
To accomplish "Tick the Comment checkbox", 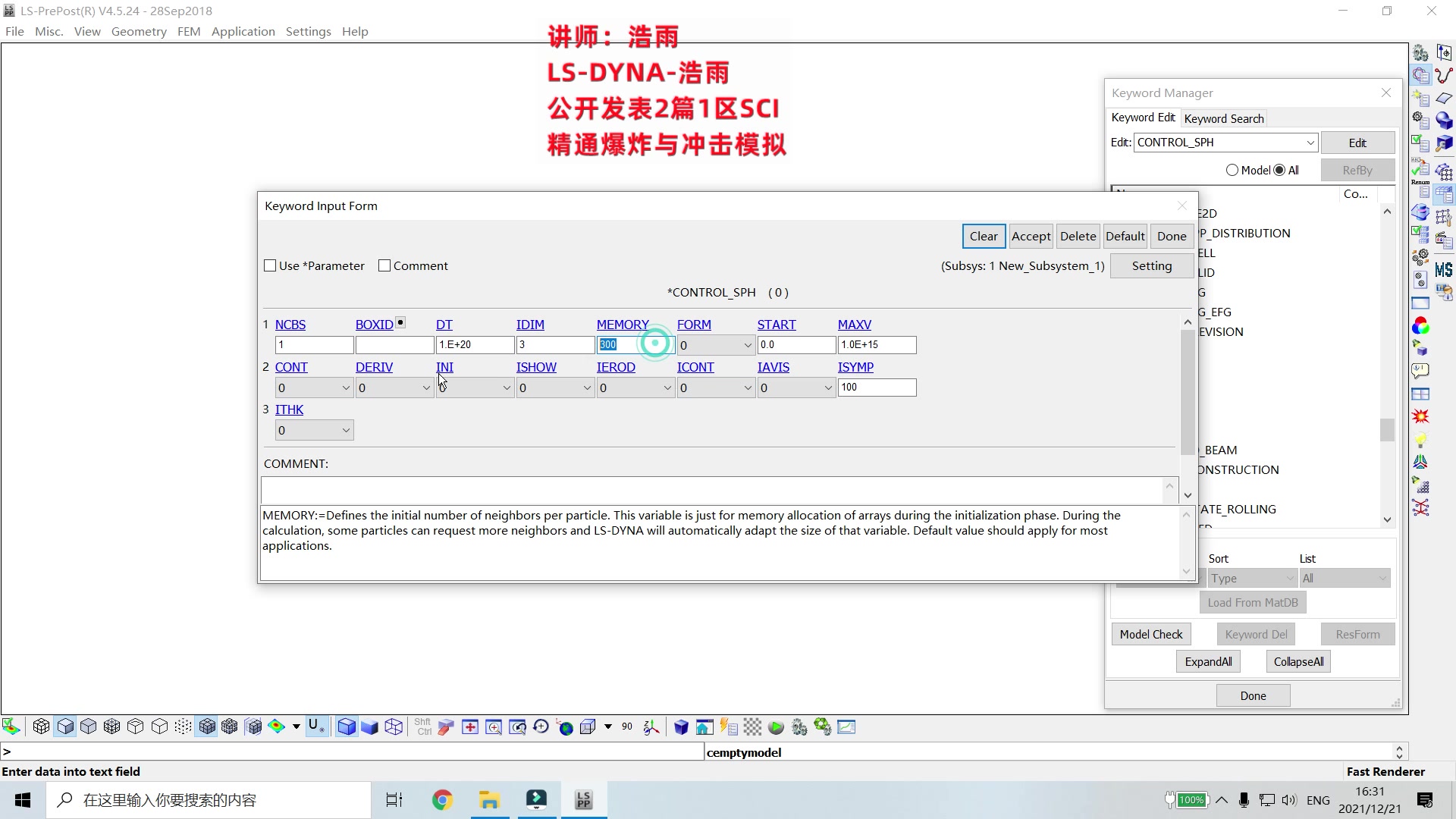I will pyautogui.click(x=384, y=265).
